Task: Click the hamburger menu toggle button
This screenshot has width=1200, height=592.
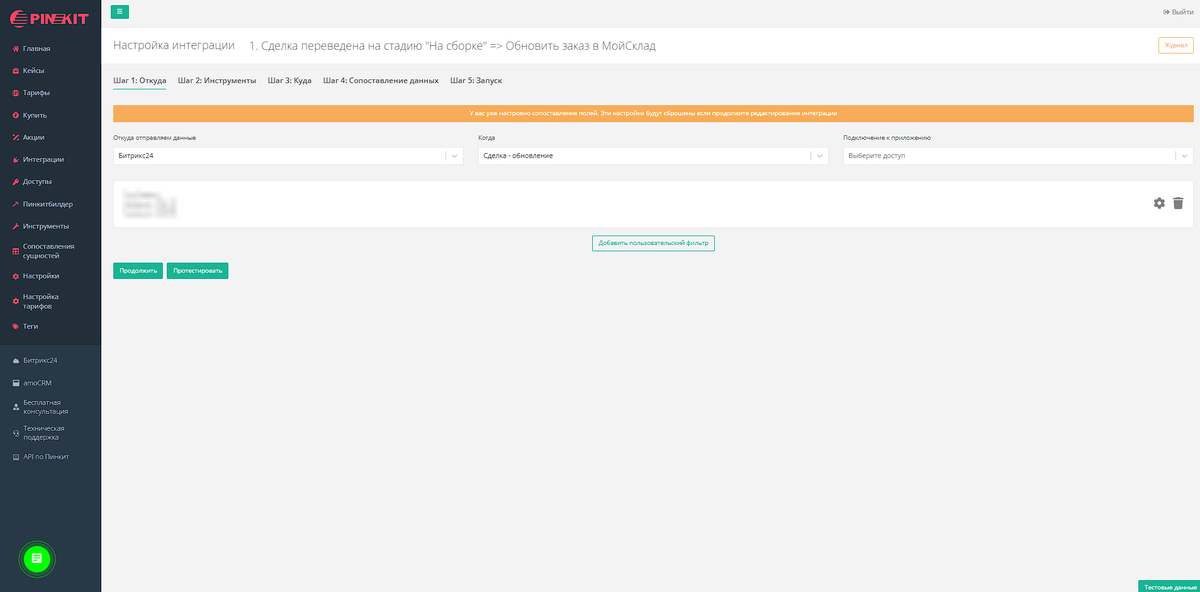Action: point(119,11)
